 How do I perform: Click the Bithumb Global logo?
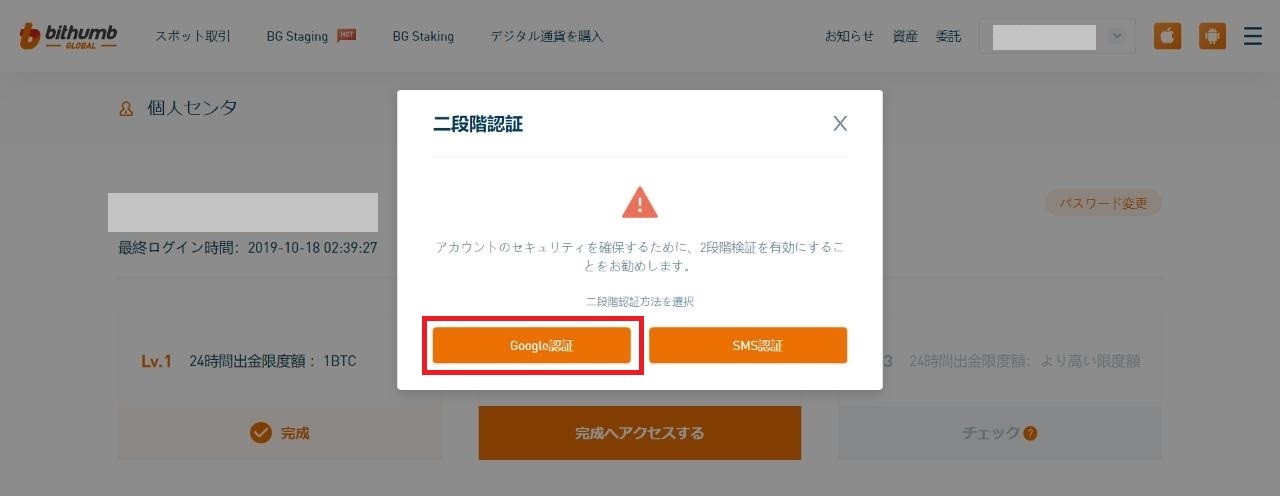[68, 37]
